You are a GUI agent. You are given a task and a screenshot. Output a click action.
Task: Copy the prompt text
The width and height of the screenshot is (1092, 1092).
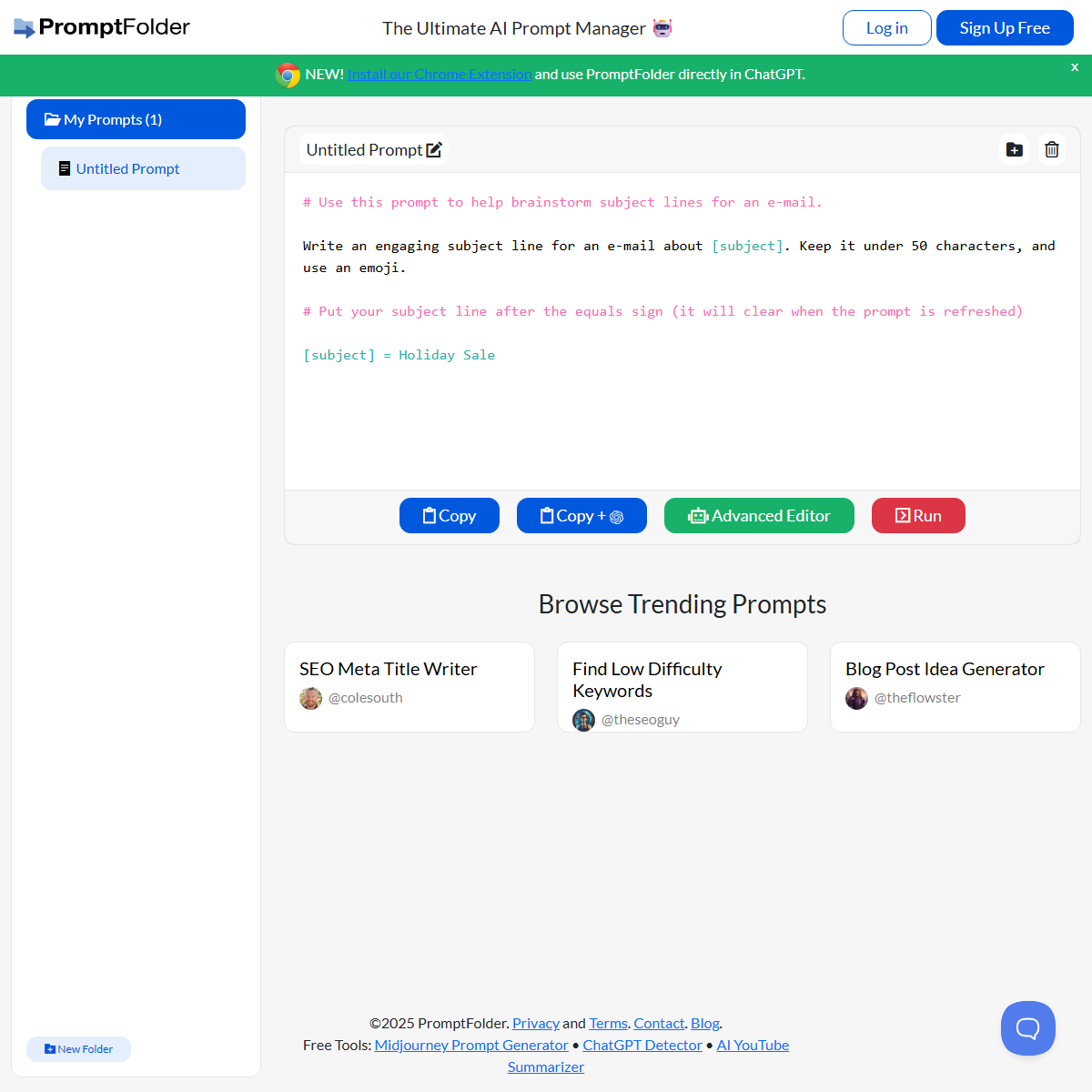click(x=450, y=516)
